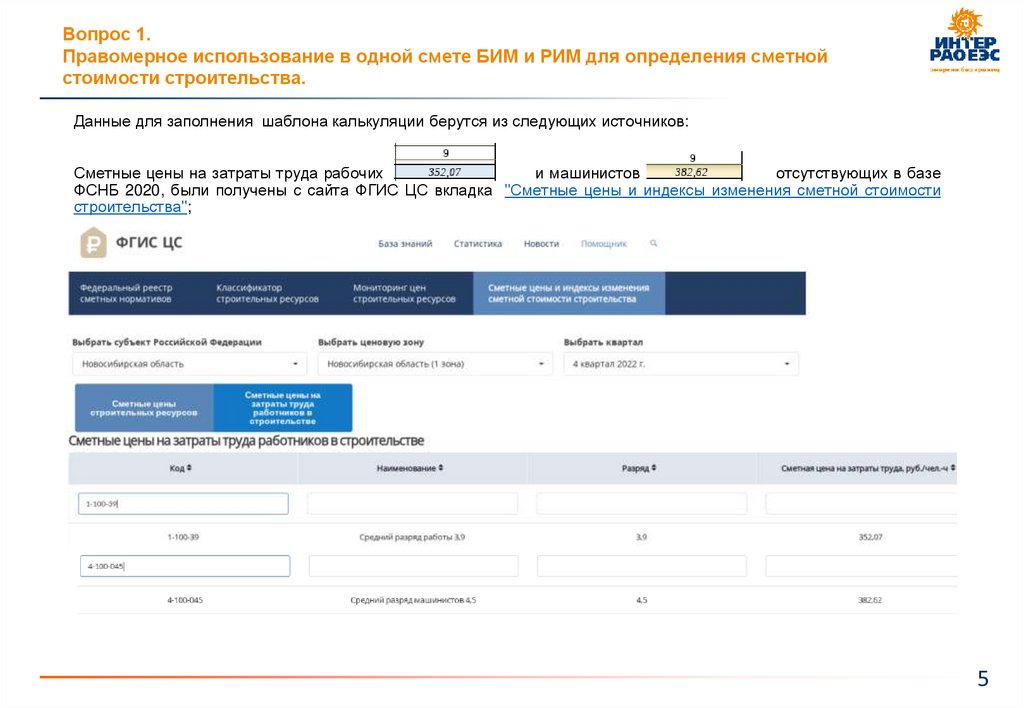Viewport: 1024px width, 708px height.
Task: Click Код filter field containing 1-100-39
Action: pyautogui.click(x=184, y=504)
